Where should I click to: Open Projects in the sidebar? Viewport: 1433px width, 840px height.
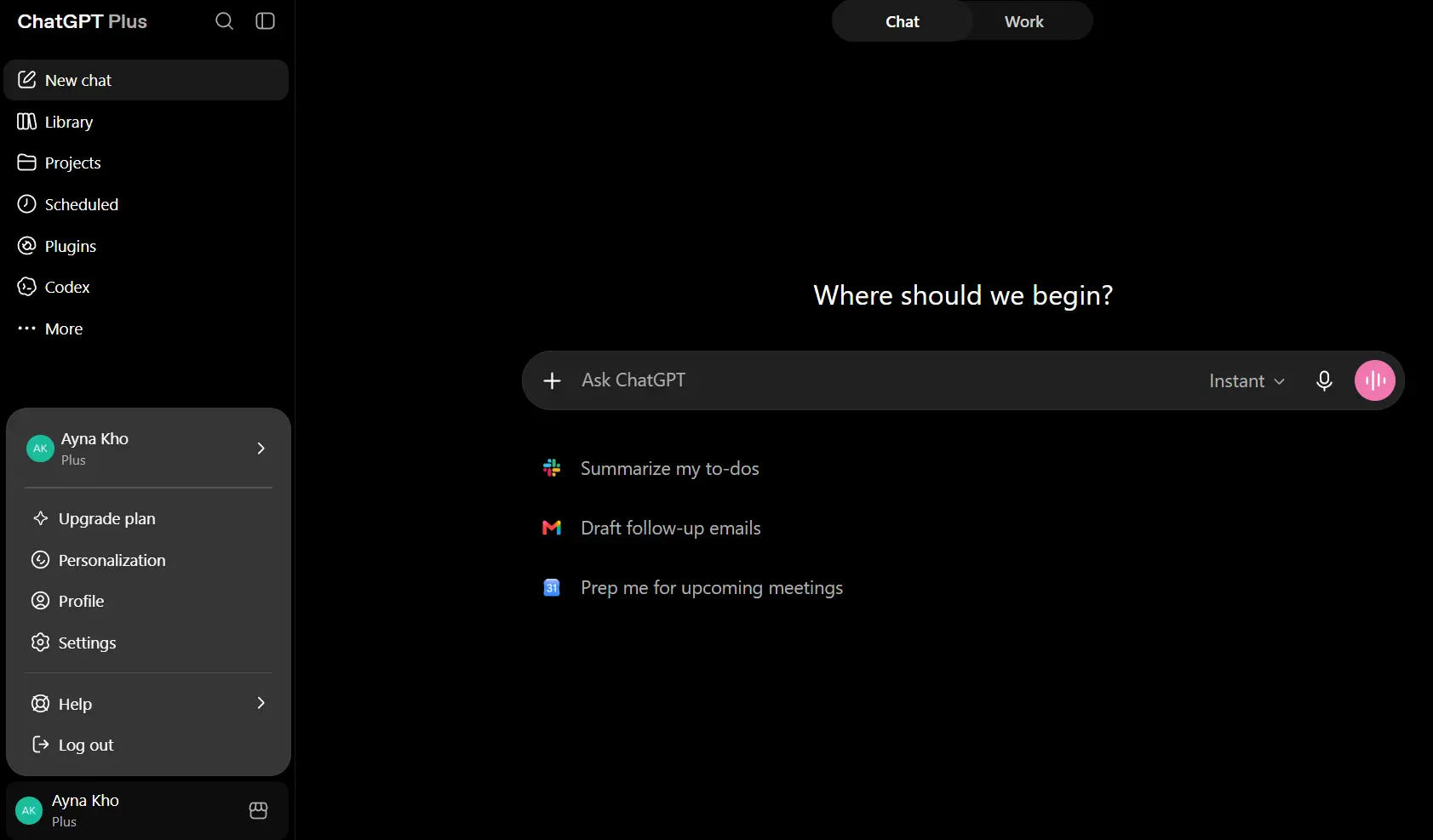(146, 163)
